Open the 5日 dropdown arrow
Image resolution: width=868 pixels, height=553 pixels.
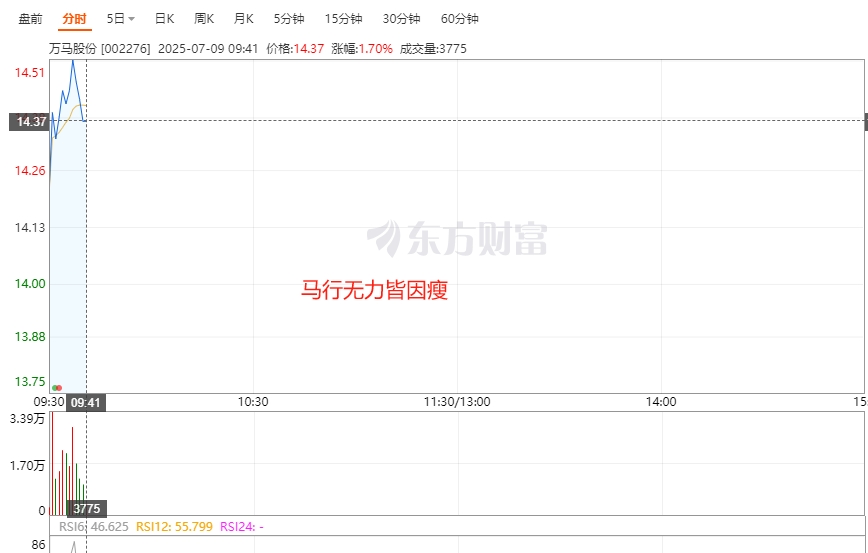pyautogui.click(x=132, y=19)
